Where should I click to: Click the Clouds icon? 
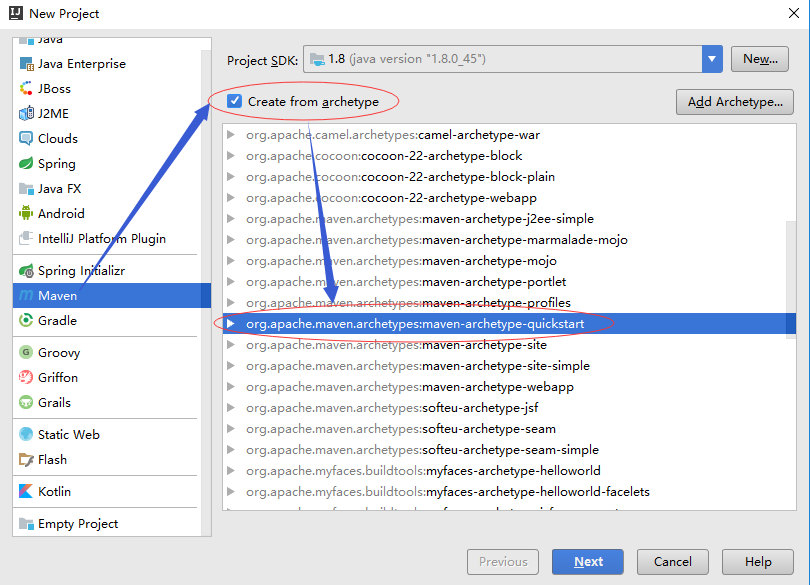point(26,138)
